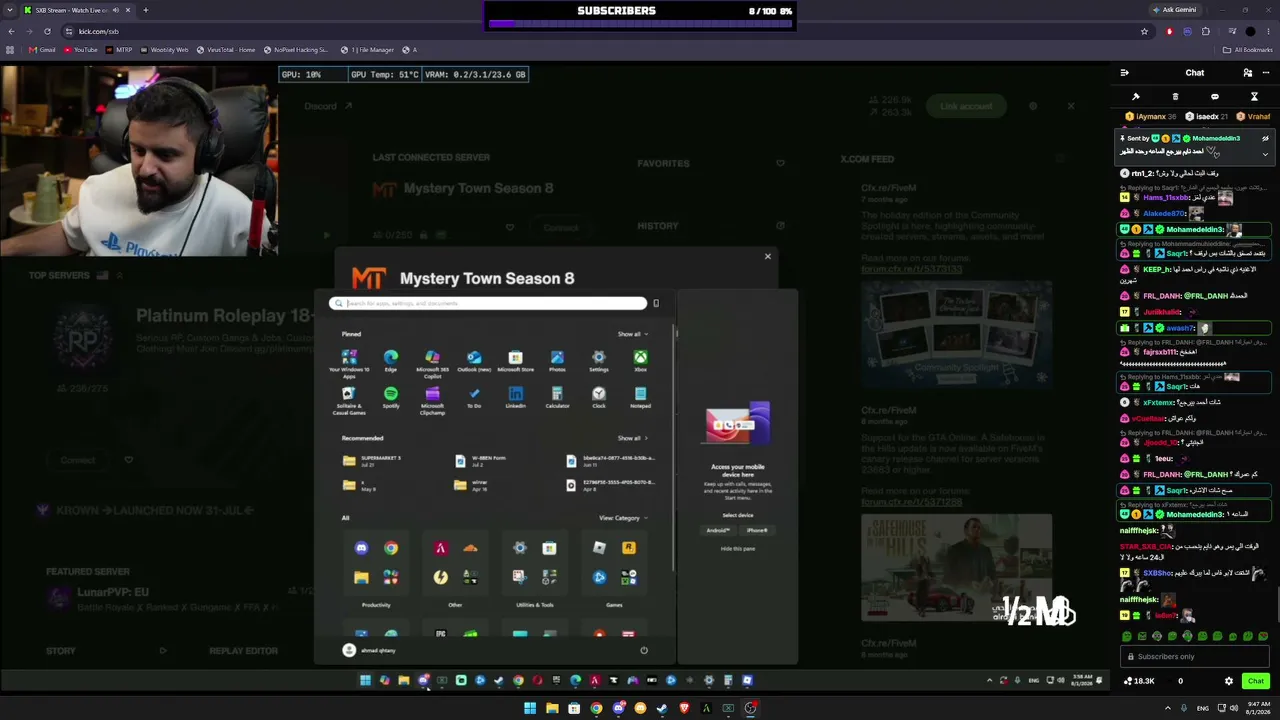Click the power button in Start menu
The height and width of the screenshot is (720, 1280).
point(644,650)
